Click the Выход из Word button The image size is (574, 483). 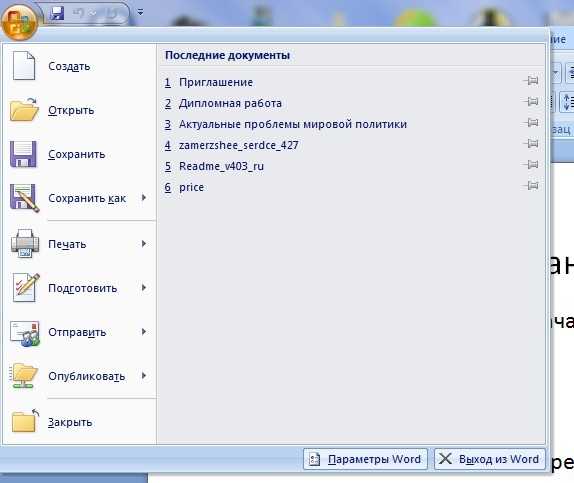pos(490,459)
